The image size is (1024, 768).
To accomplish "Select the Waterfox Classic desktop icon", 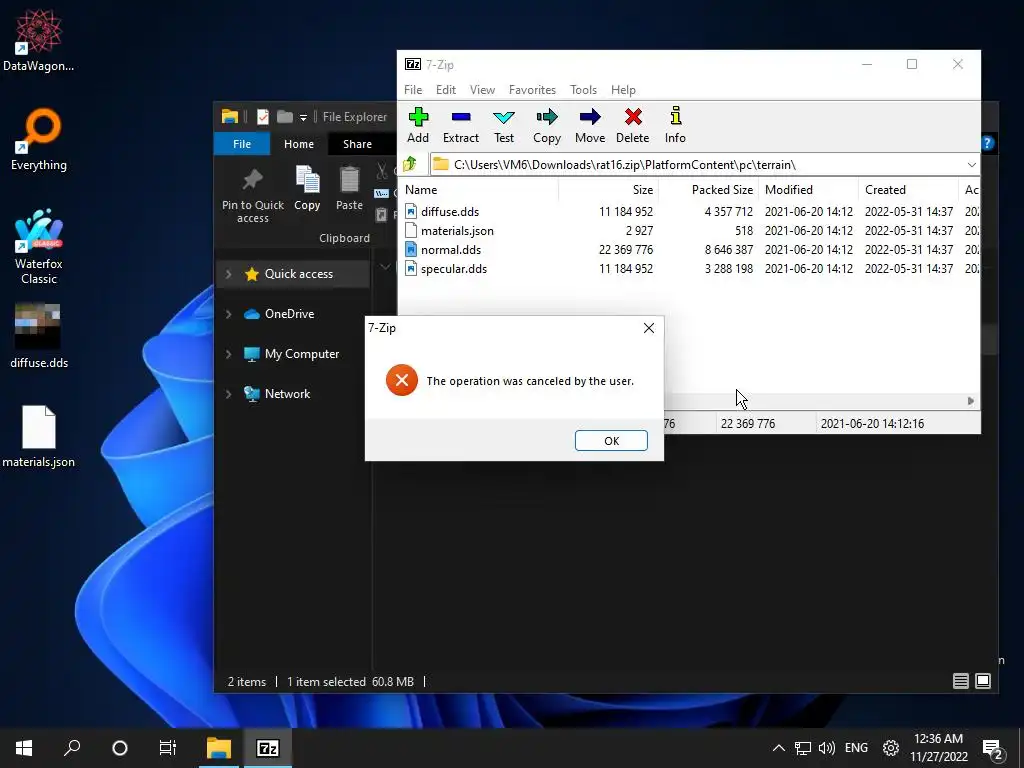I will [39, 246].
